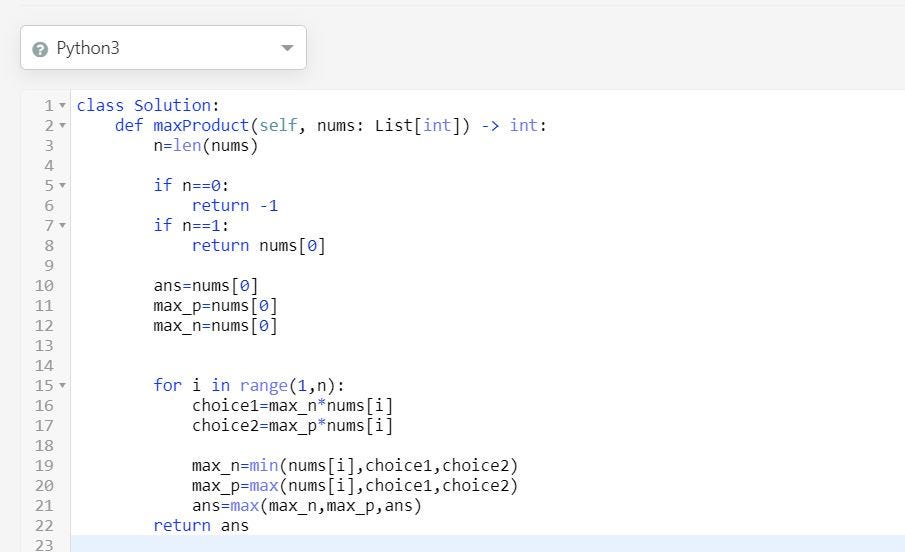Image resolution: width=905 pixels, height=552 pixels.
Task: Place cursor on empty highlighted line 23
Action: (488, 544)
